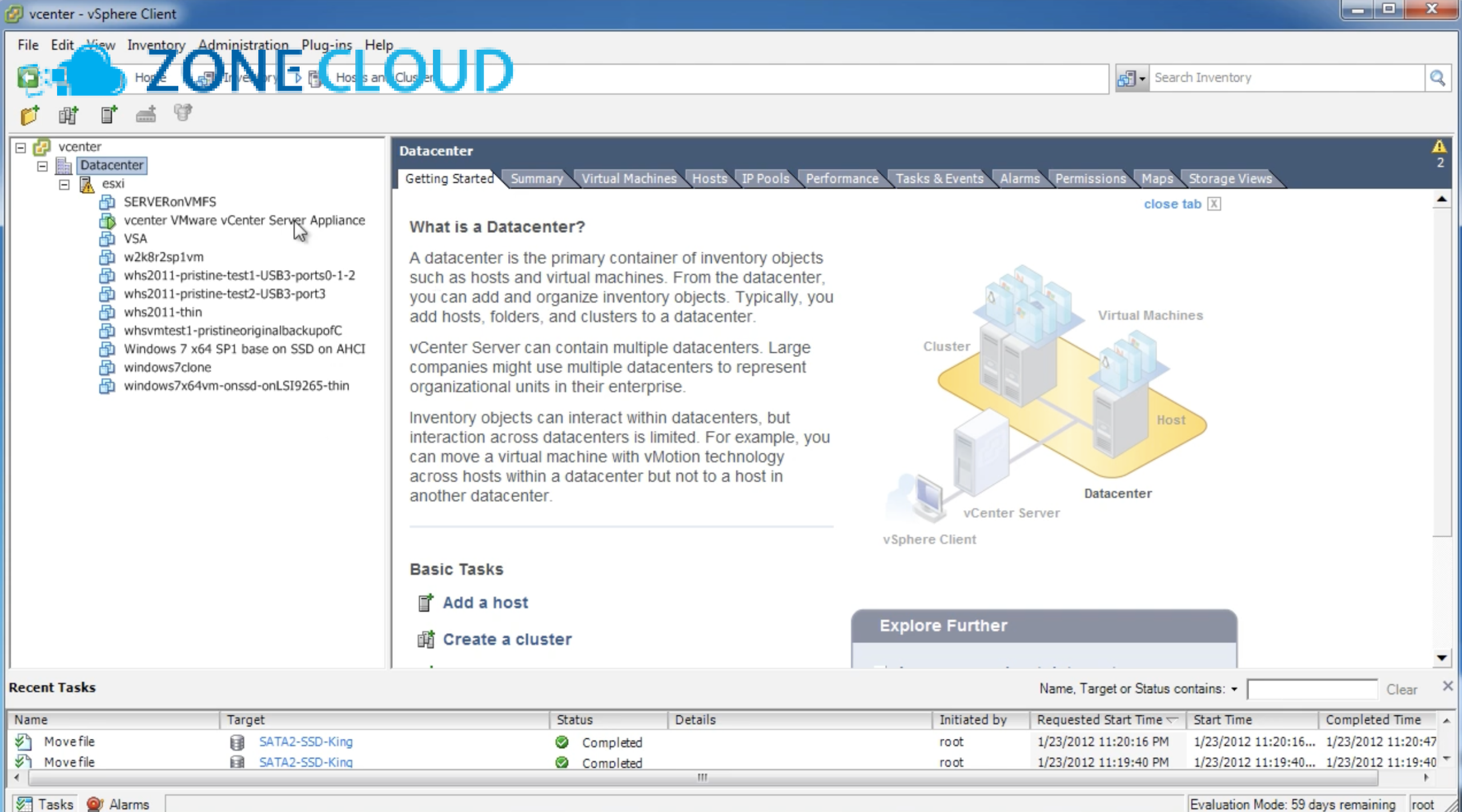
Task: Collapse the esxi host tree node
Action: tap(65, 184)
